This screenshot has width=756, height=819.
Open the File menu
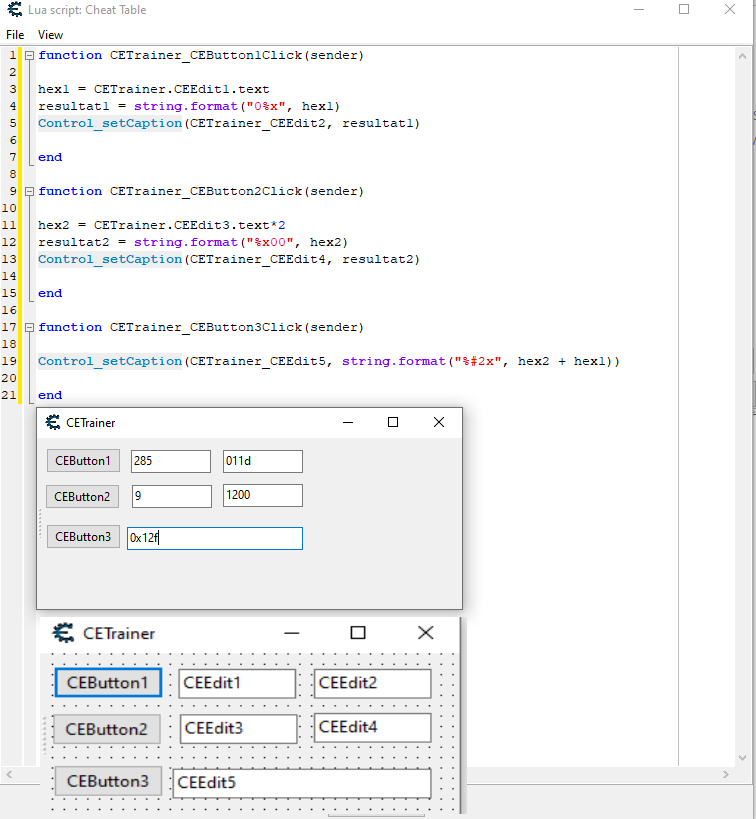15,35
